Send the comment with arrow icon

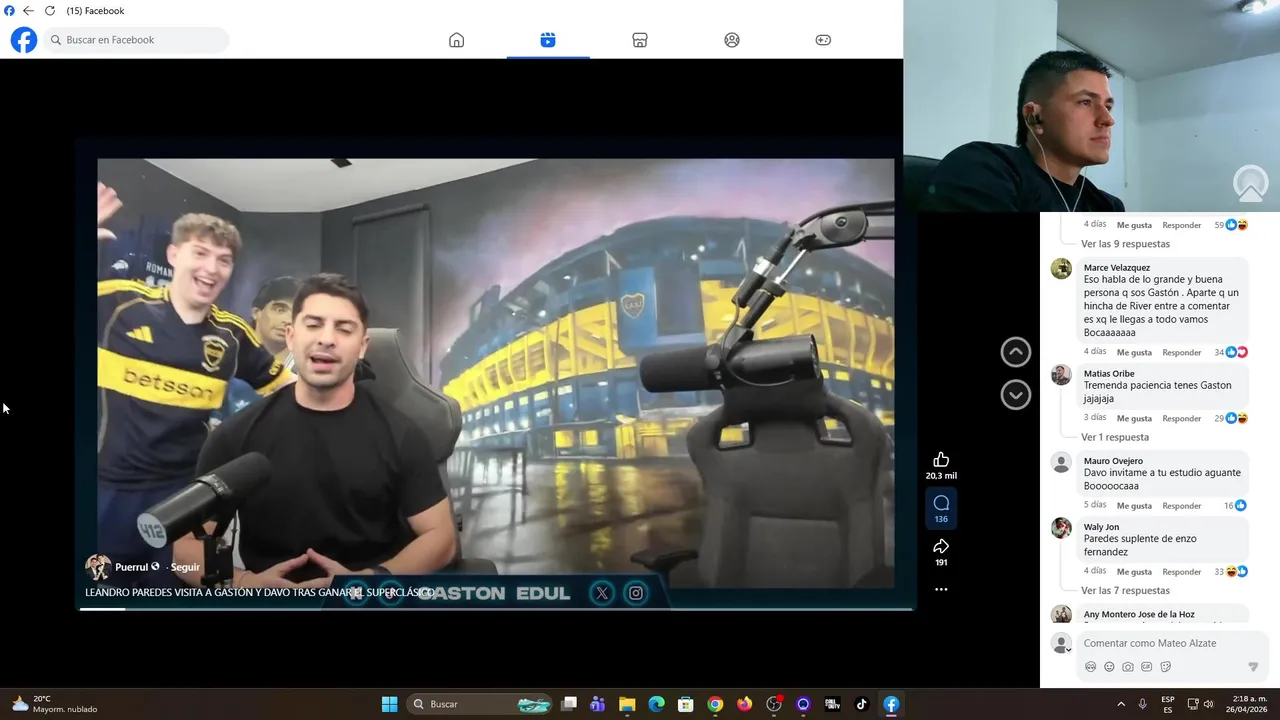[x=1253, y=667]
